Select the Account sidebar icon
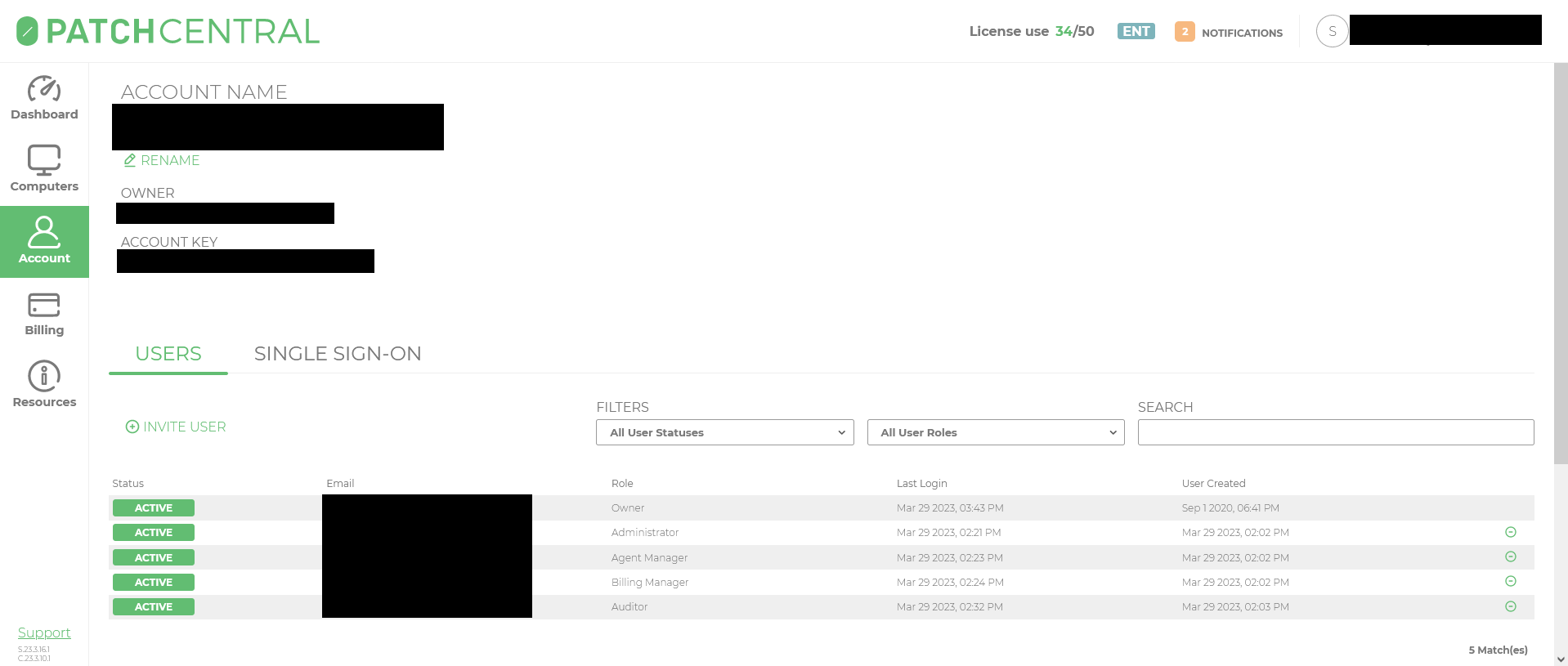 pos(44,233)
